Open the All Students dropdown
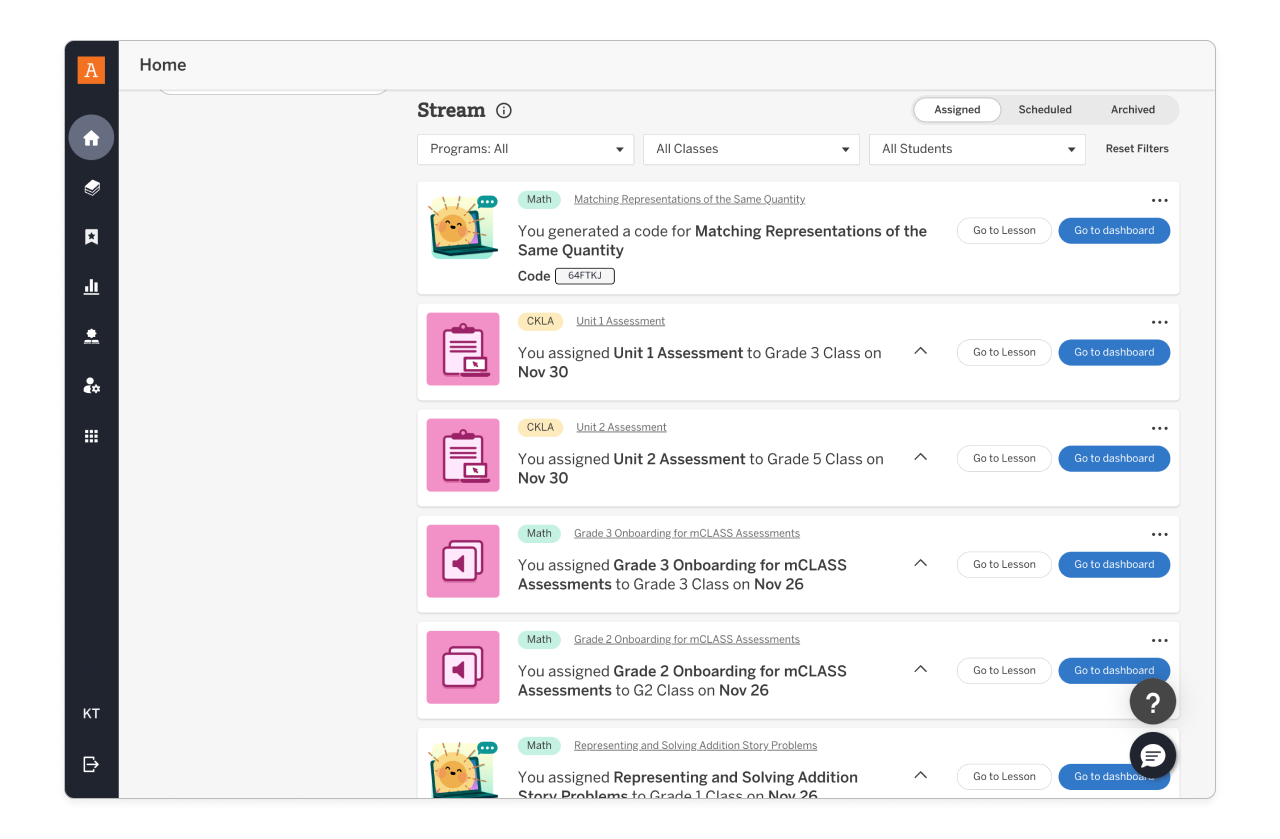The image size is (1280, 839). [x=977, y=149]
